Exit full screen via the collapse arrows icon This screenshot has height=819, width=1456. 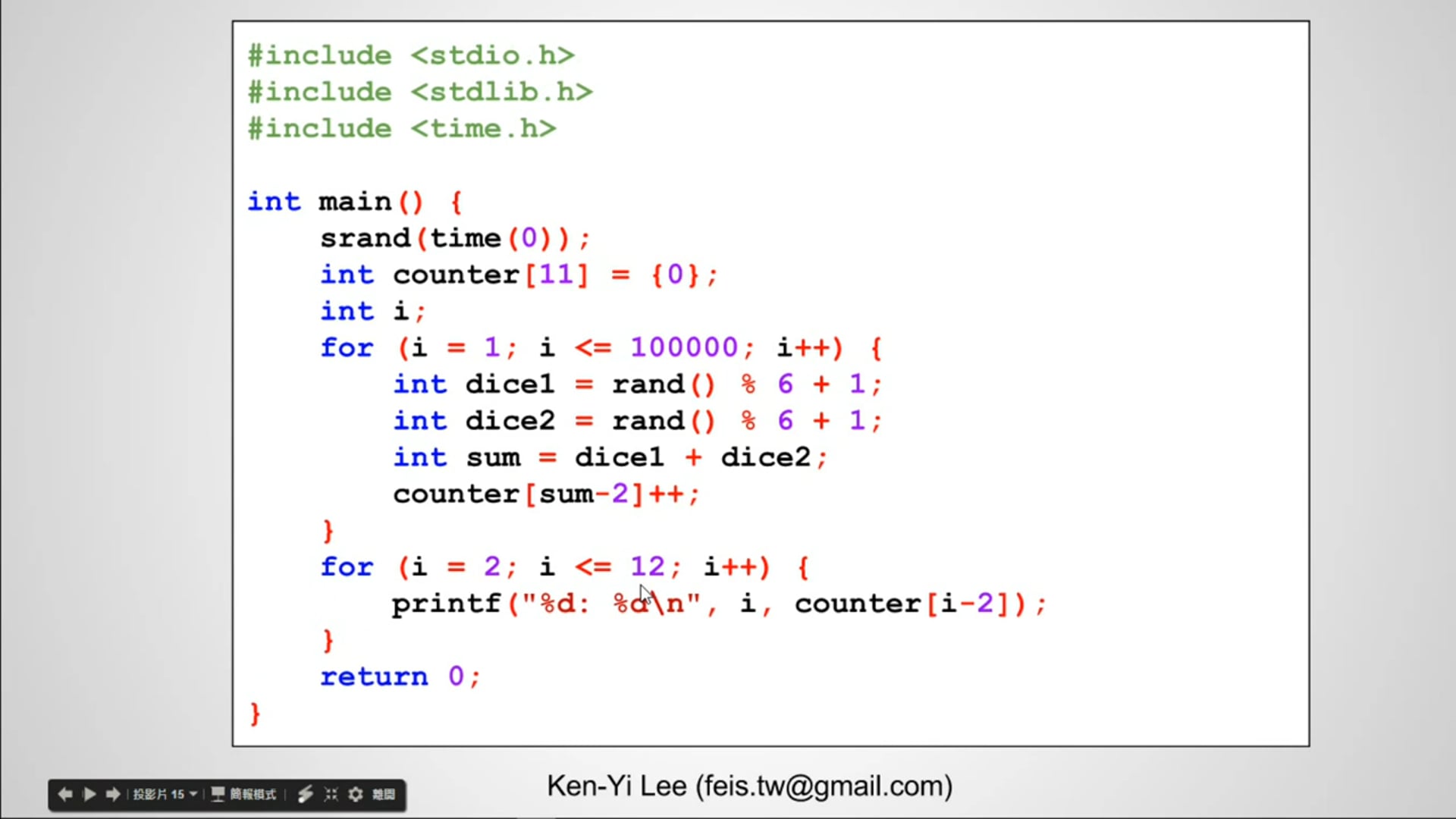click(331, 794)
